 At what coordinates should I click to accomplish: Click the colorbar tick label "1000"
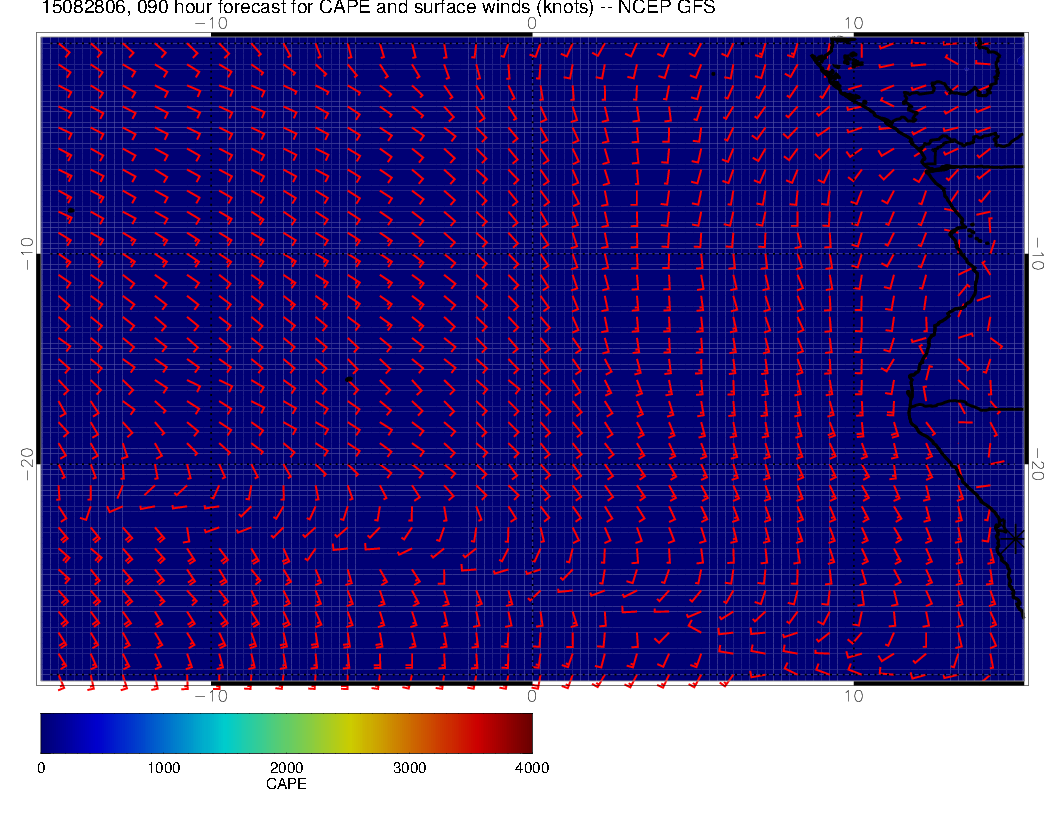(163, 768)
